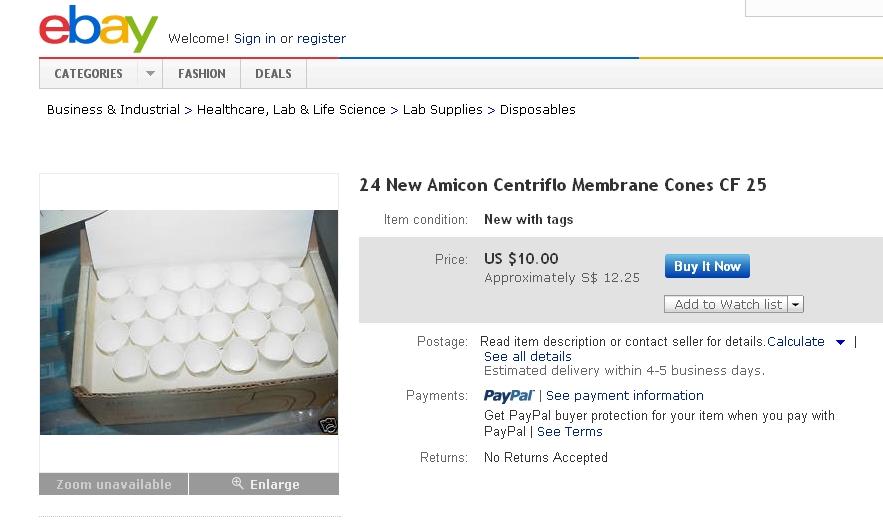Click the PayPal logo
Screen dimensions: 883x520
[x=509, y=396]
